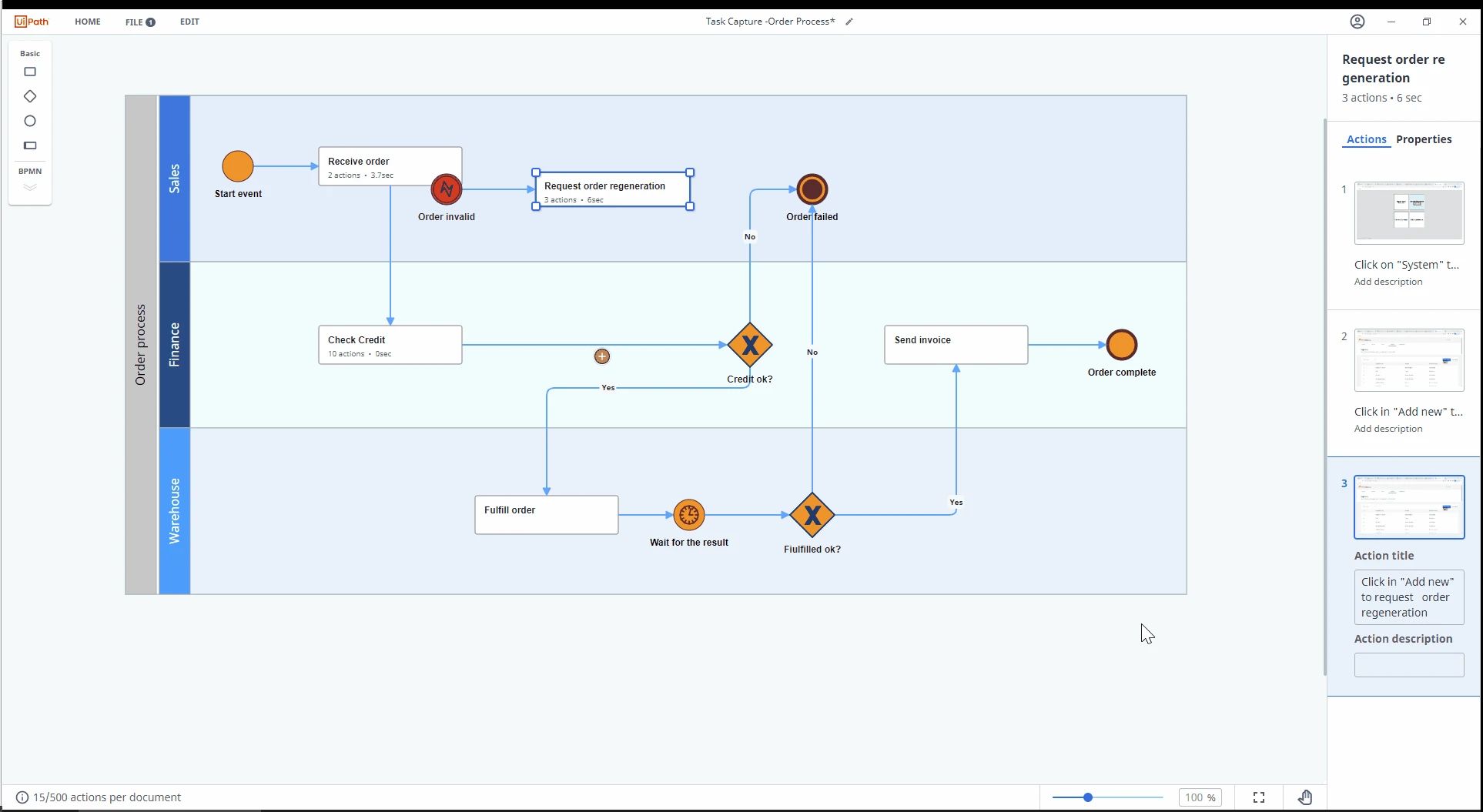This screenshot has height=812, width=1483.
Task: Select the circle event shape tool
Action: [x=30, y=121]
